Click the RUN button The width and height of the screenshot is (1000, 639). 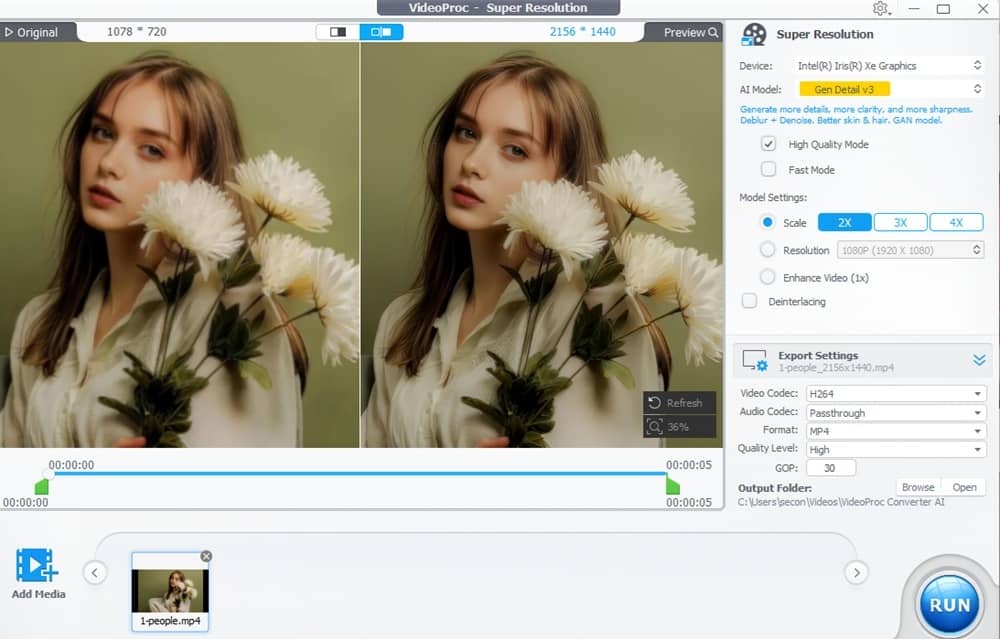point(948,602)
